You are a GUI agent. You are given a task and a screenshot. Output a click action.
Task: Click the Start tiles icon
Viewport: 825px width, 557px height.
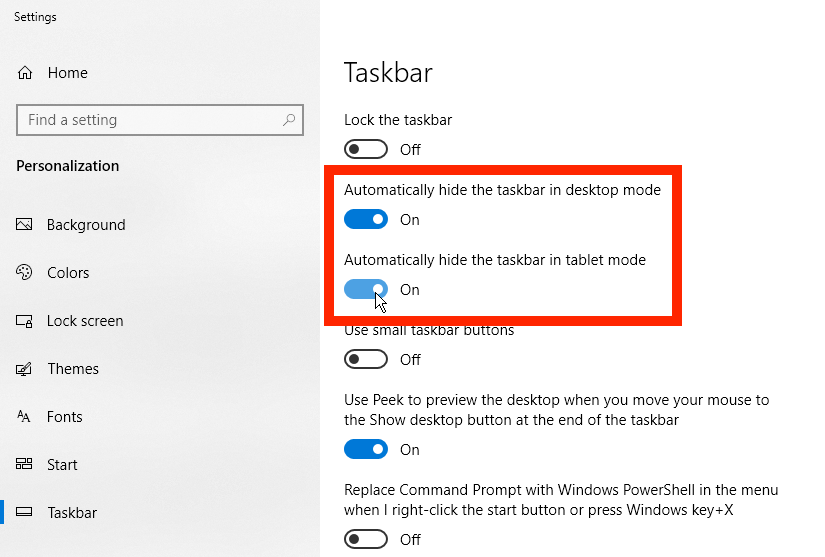coord(24,464)
